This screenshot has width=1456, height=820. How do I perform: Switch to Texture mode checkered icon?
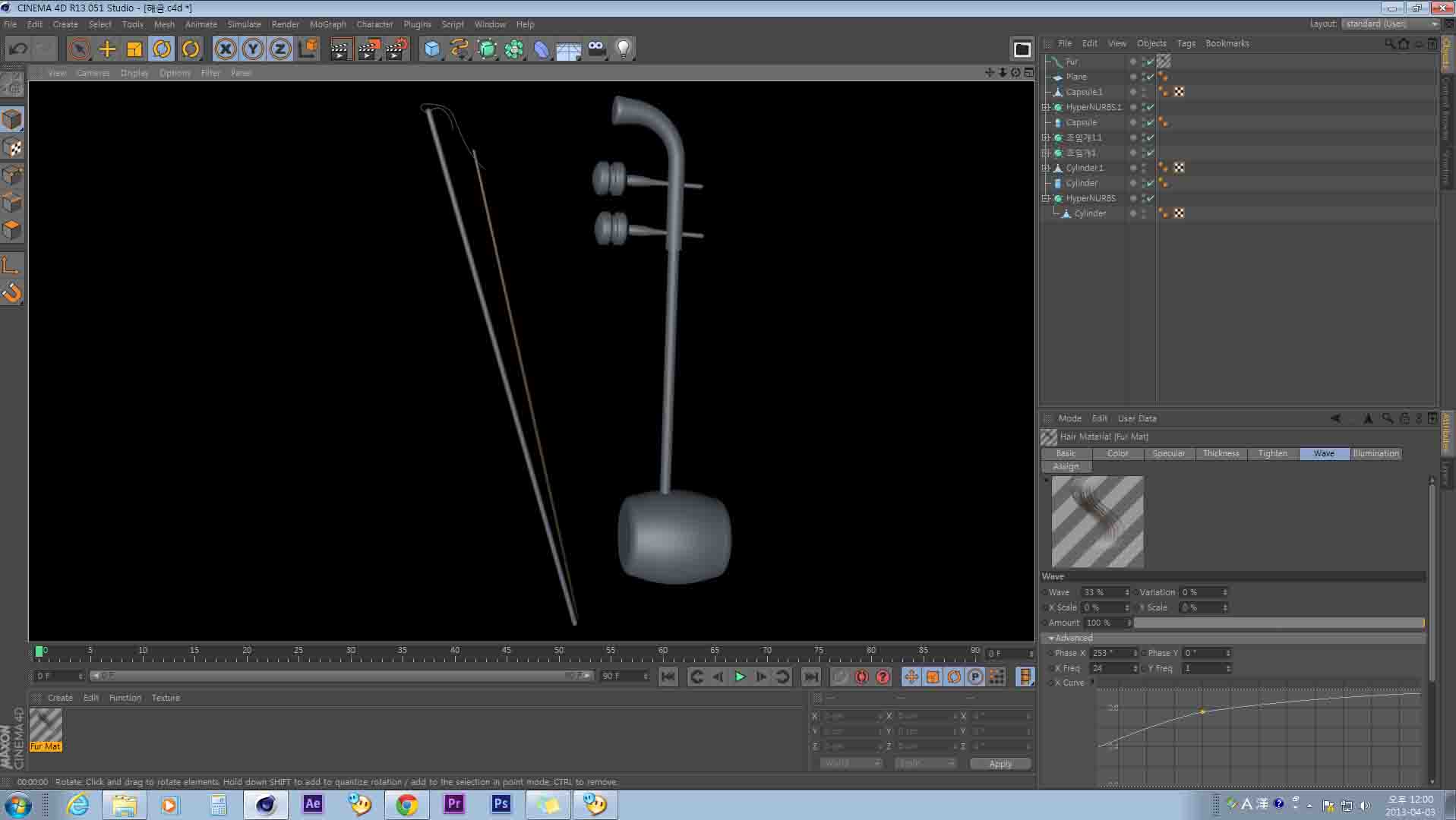(12, 147)
